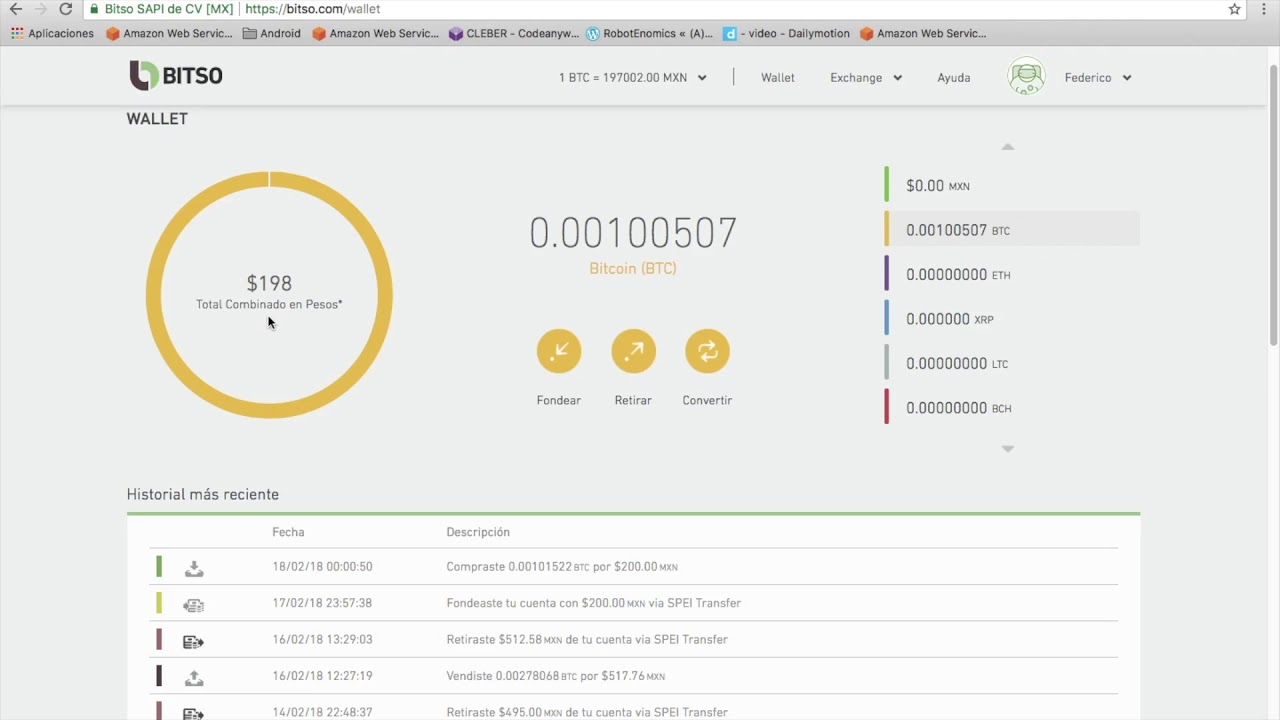Image resolution: width=1280 pixels, height=720 pixels.
Task: Click the page vertical scrollbar
Action: [1273, 204]
